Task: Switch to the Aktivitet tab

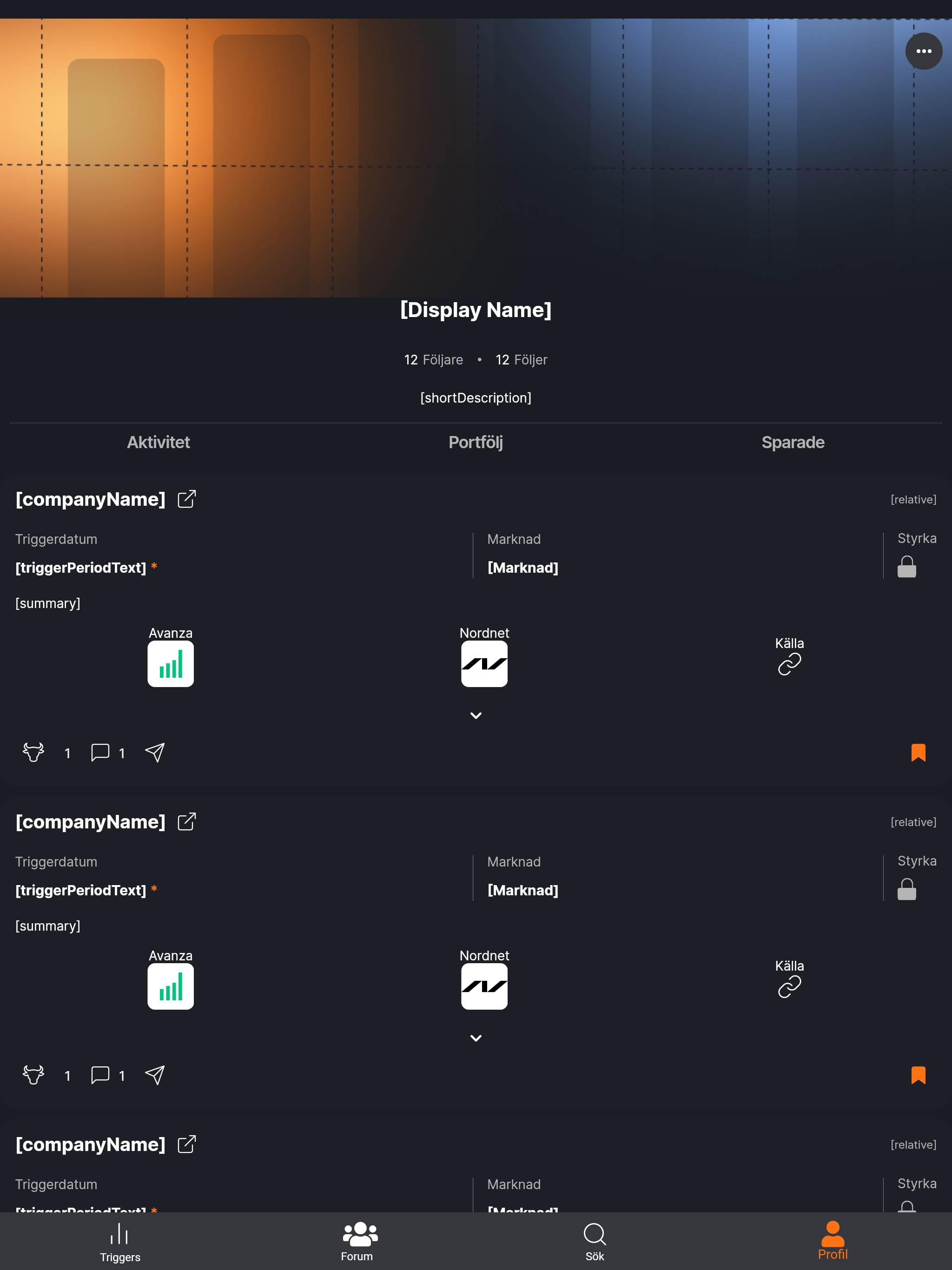Action: 159,442
